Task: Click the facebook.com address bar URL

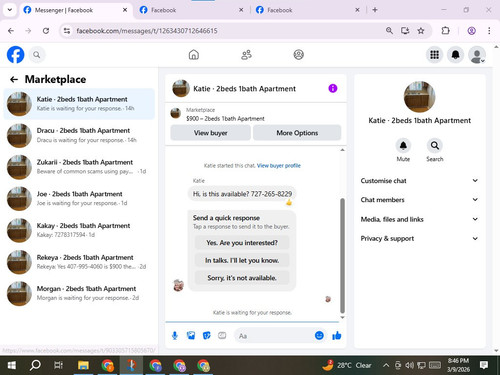Action: tap(147, 31)
